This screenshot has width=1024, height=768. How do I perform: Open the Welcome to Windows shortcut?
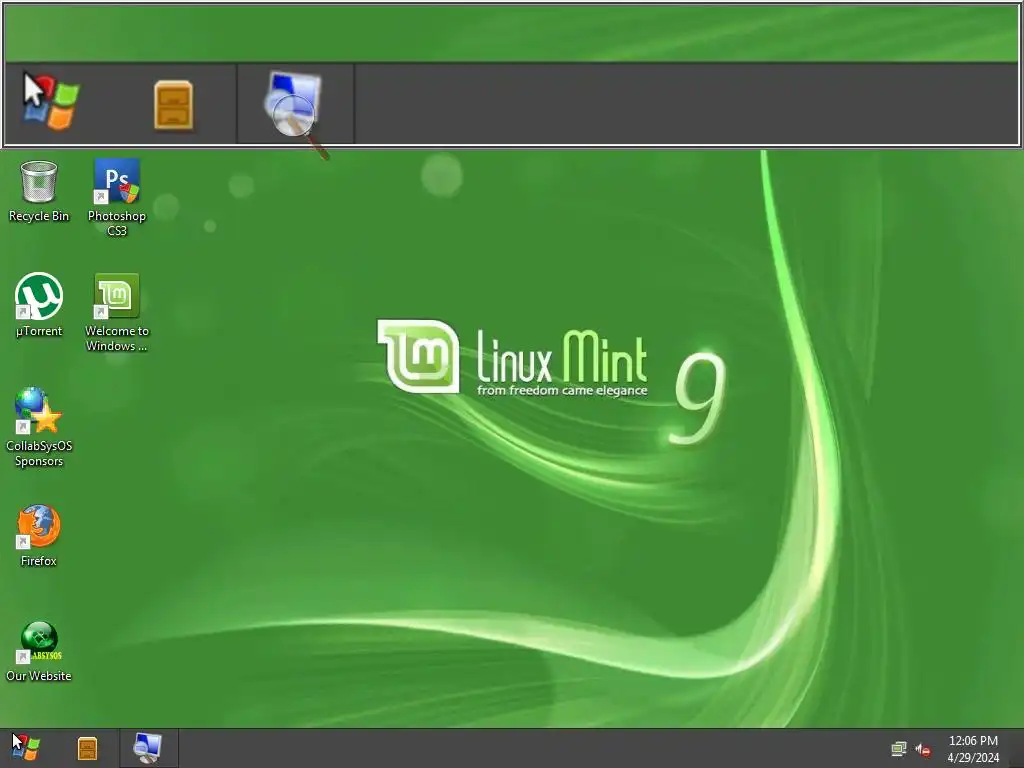pyautogui.click(x=117, y=312)
